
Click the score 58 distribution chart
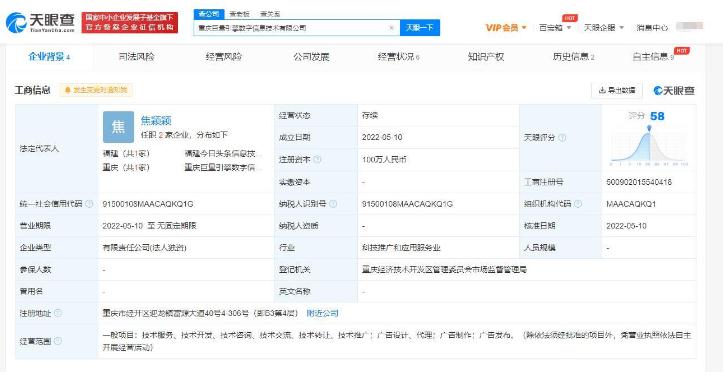pyautogui.click(x=649, y=146)
